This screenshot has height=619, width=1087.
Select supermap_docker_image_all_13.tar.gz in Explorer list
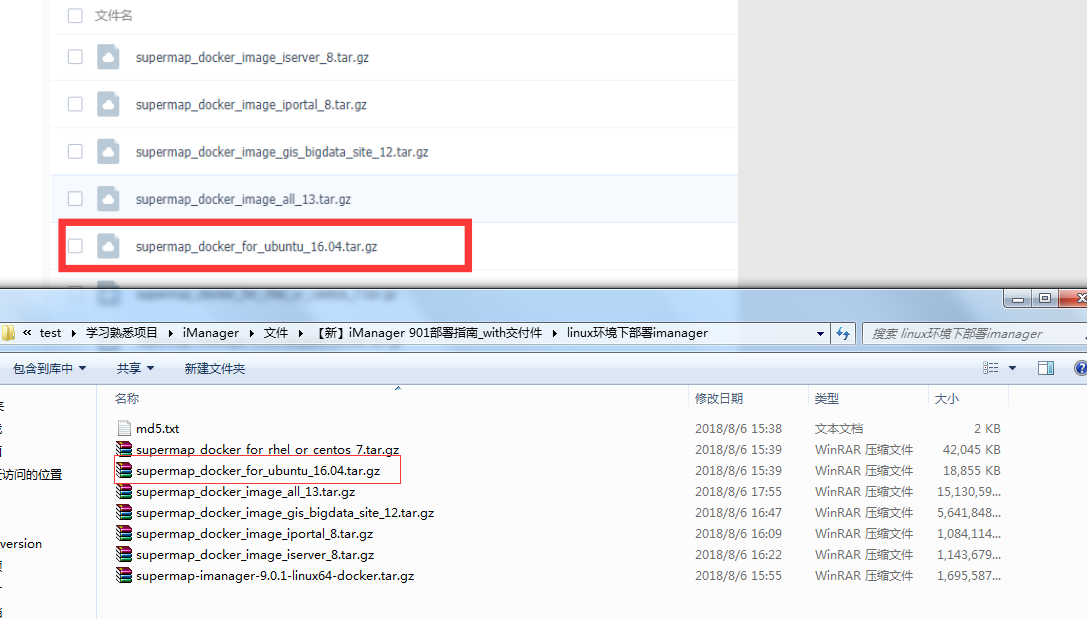click(x=245, y=491)
